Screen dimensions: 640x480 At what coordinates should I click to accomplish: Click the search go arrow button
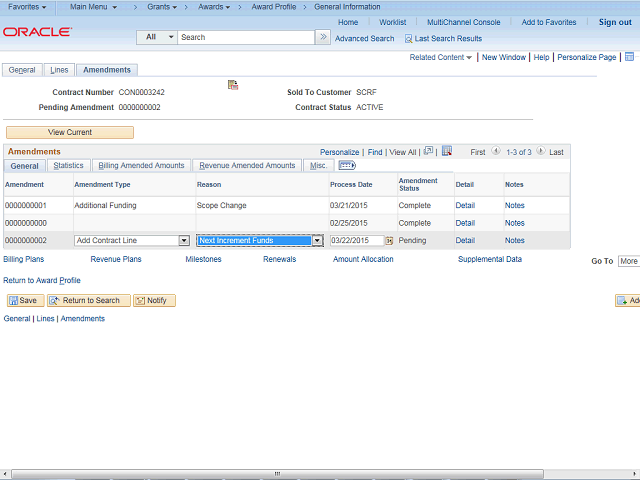tap(323, 37)
